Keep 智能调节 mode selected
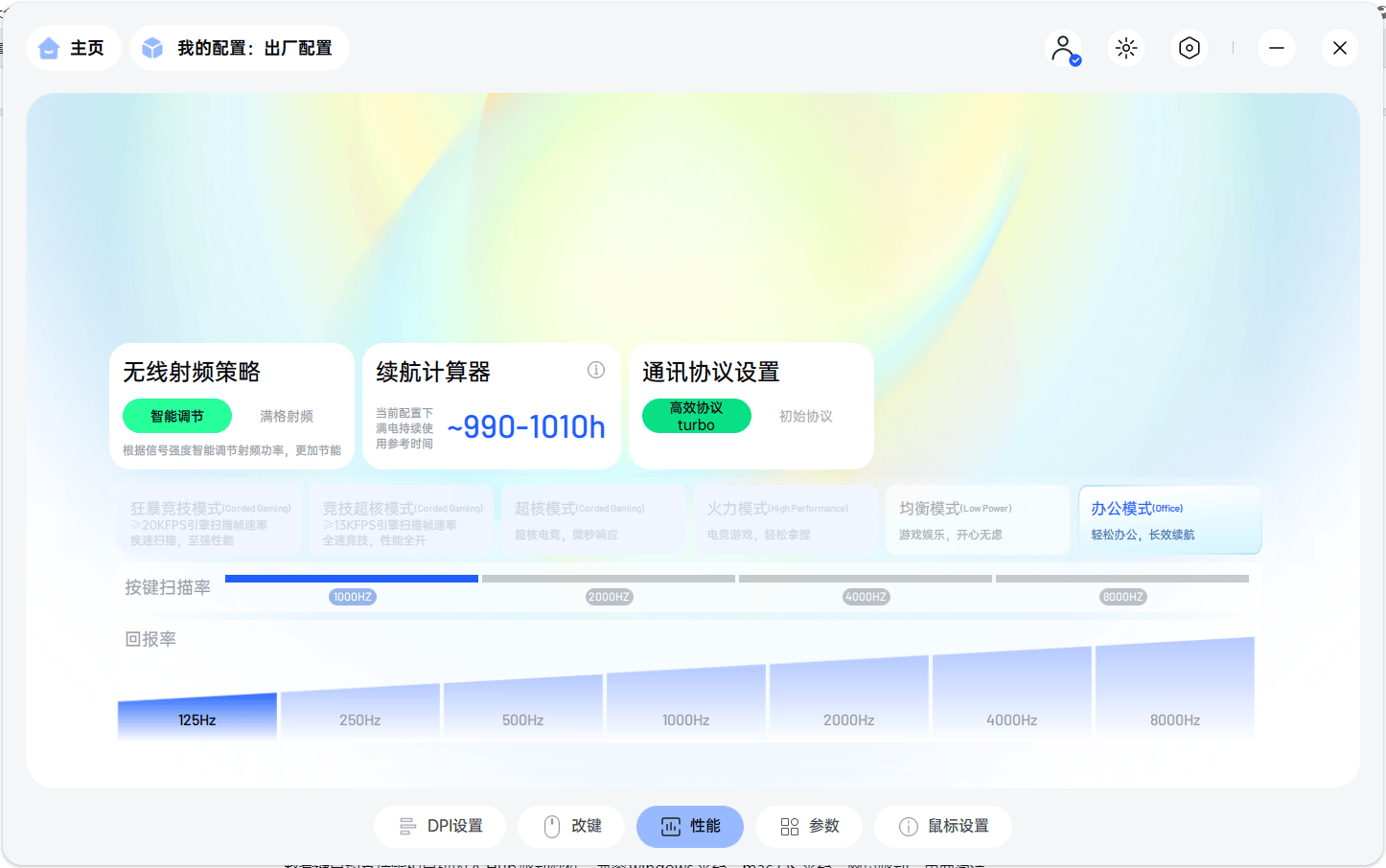1386x868 pixels. click(176, 416)
